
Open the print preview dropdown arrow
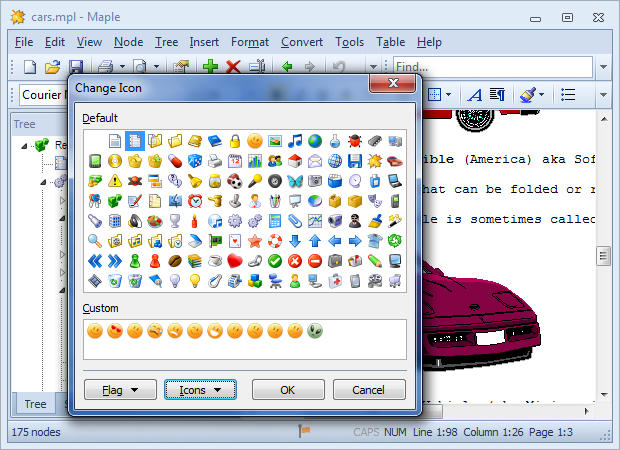(157, 66)
